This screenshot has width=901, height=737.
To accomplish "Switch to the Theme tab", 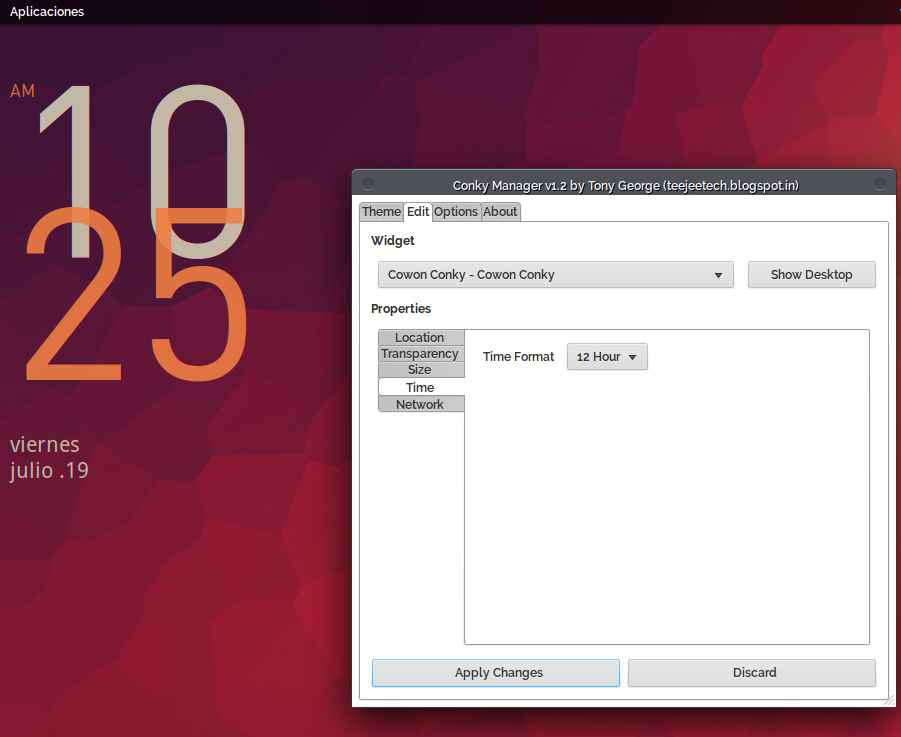I will (x=381, y=212).
